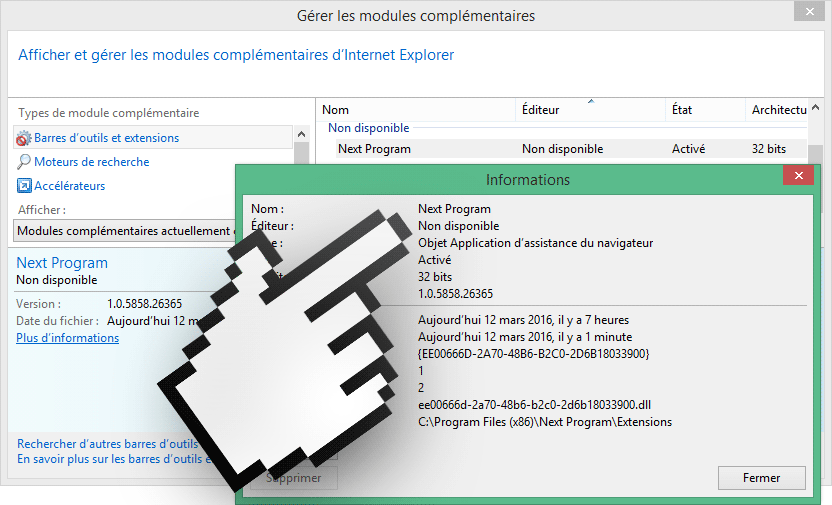Click the 'il y a 1 minute' date value
Screen dimensions: 832x505
click(x=525, y=337)
